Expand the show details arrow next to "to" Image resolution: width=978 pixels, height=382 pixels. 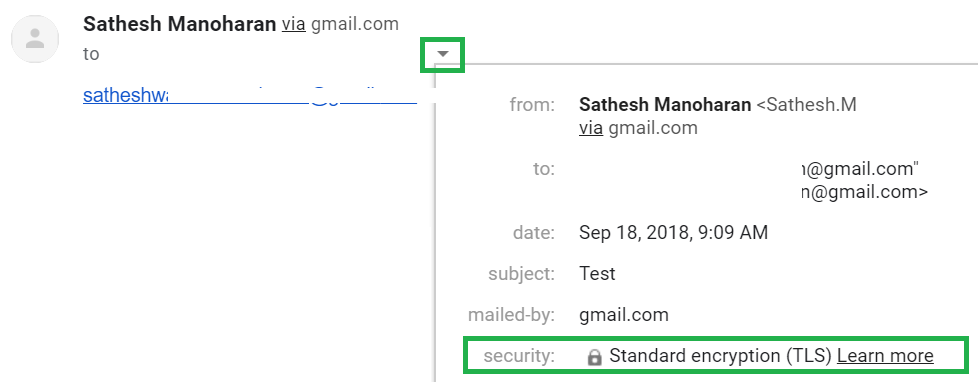tap(443, 54)
